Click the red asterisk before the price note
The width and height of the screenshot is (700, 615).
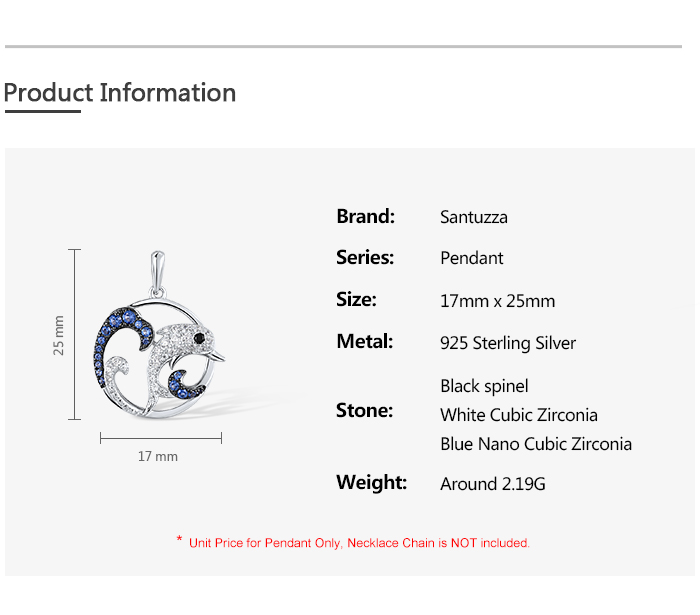pyautogui.click(x=179, y=540)
